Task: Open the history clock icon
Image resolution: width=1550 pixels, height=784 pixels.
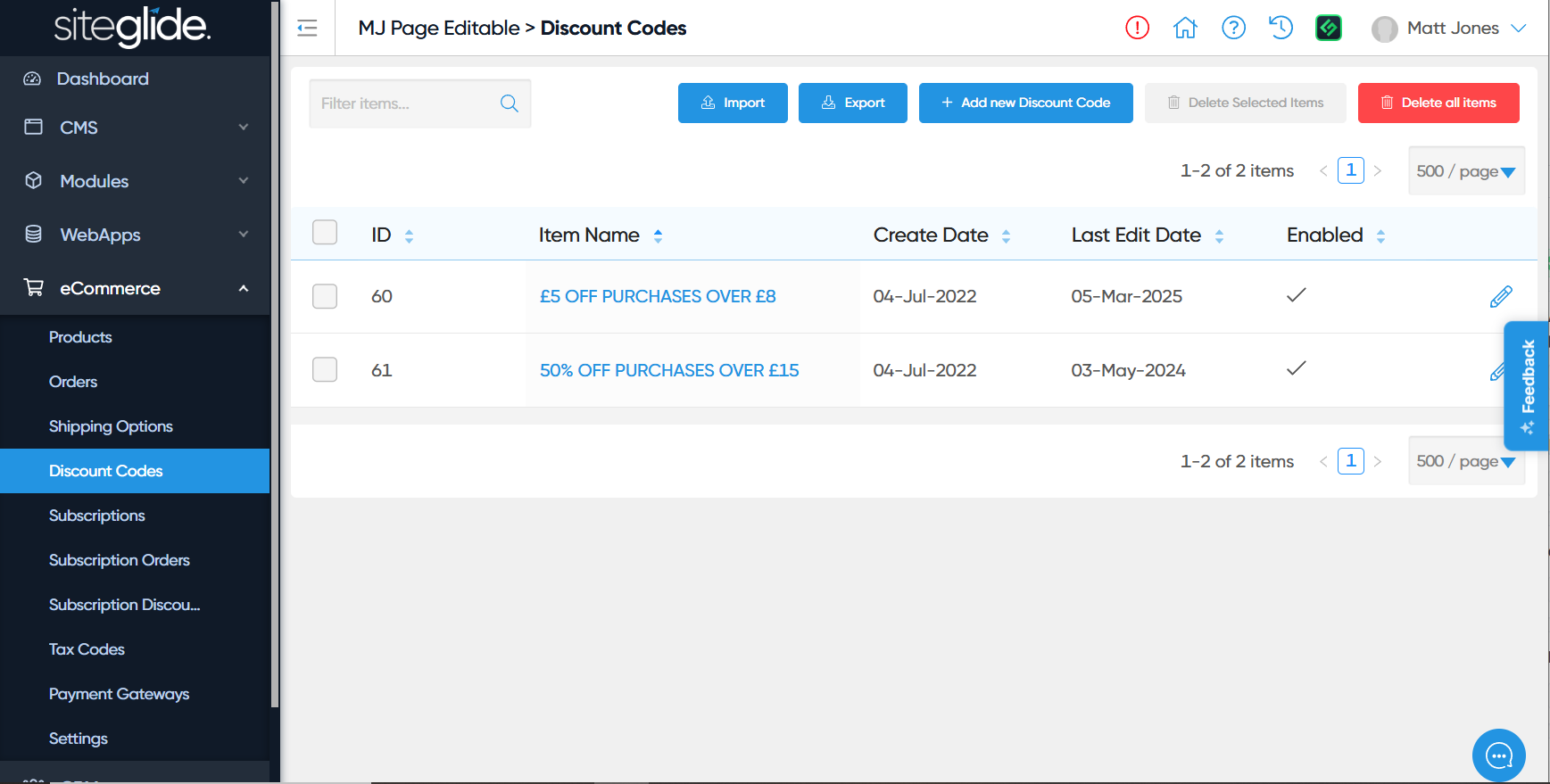Action: pos(1281,28)
